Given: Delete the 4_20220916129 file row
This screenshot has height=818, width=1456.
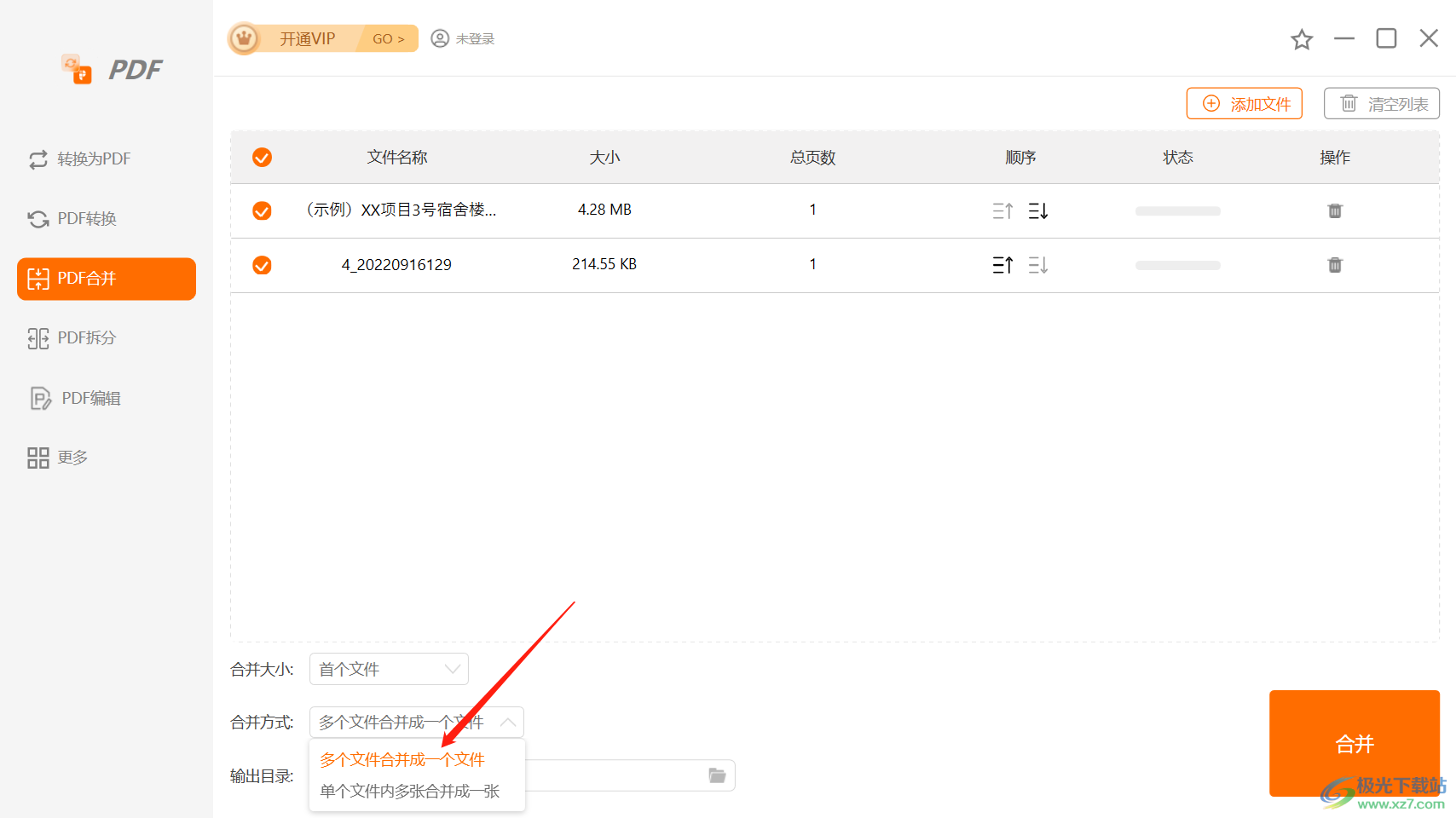Looking at the screenshot, I should 1335,265.
